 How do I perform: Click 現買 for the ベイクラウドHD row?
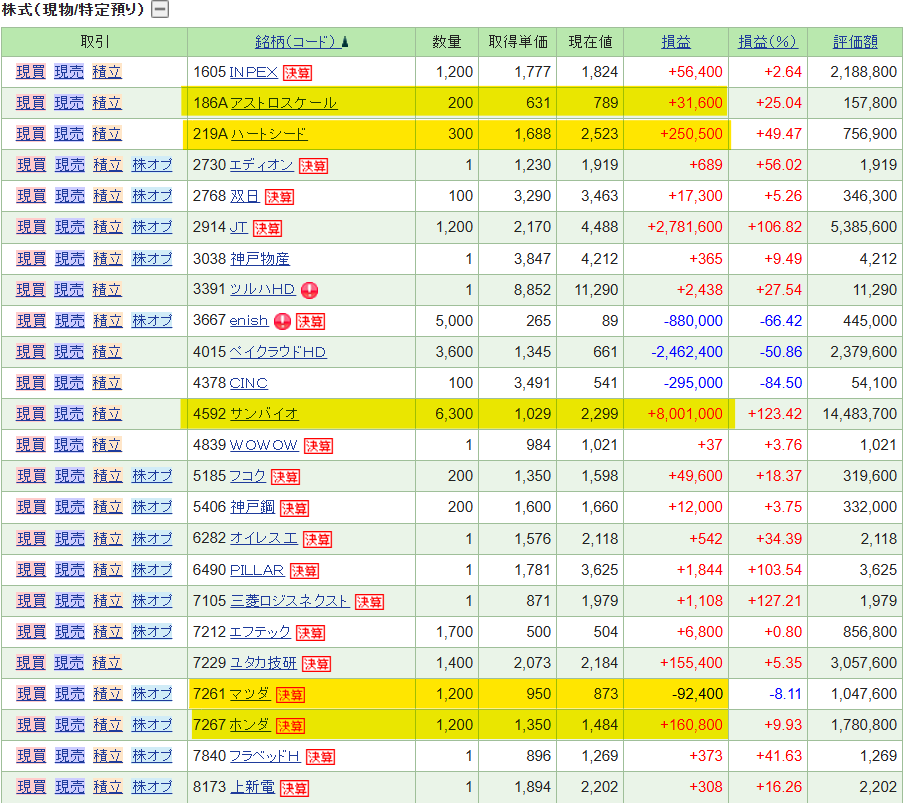(31, 352)
